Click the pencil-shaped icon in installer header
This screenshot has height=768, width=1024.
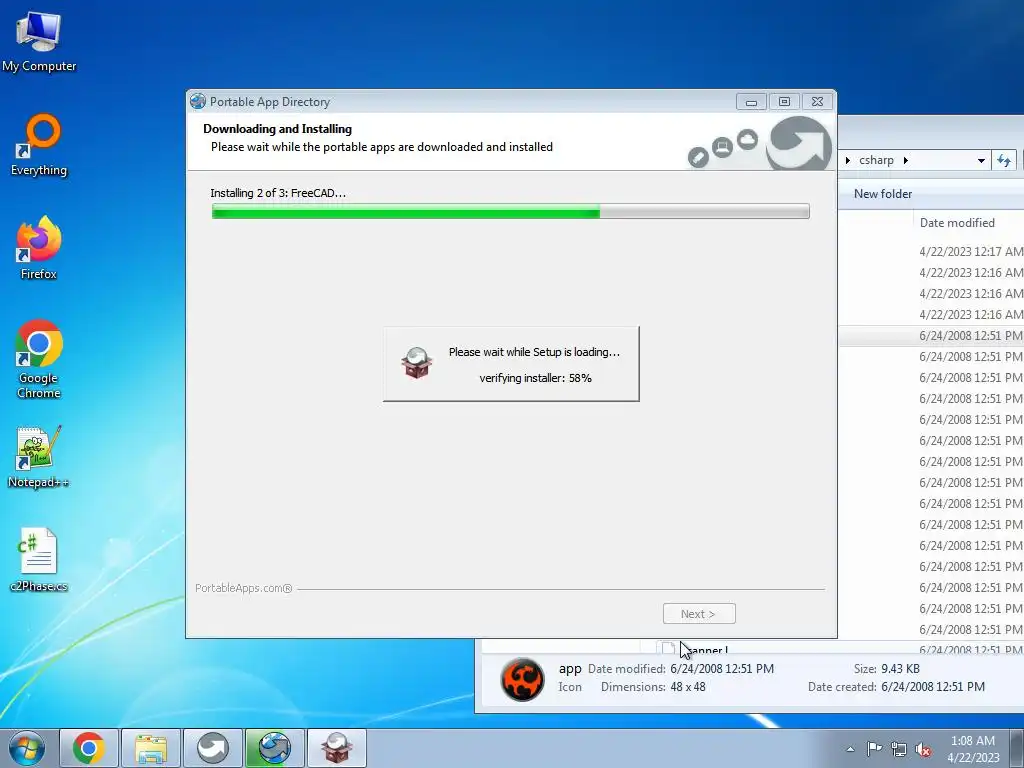pyautogui.click(x=698, y=157)
